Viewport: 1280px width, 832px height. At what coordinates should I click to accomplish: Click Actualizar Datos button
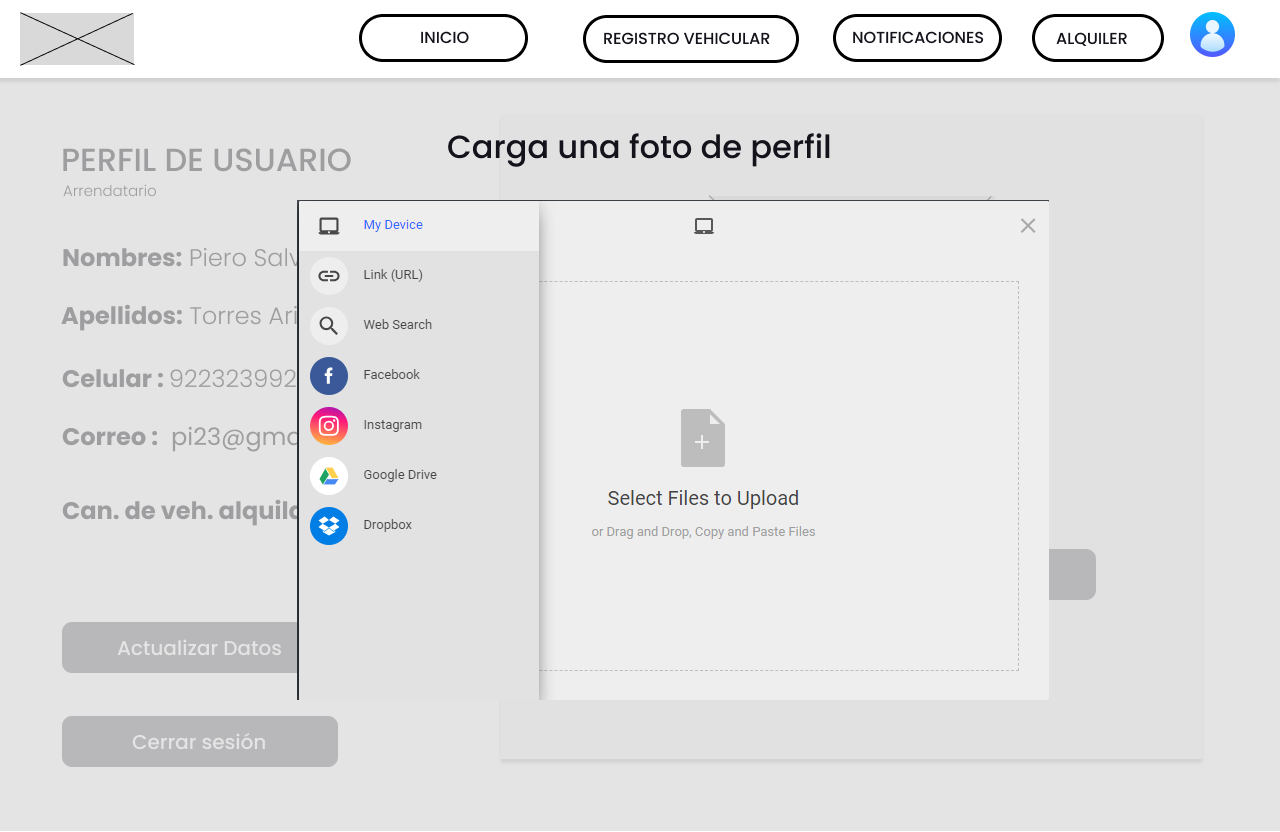click(180, 648)
